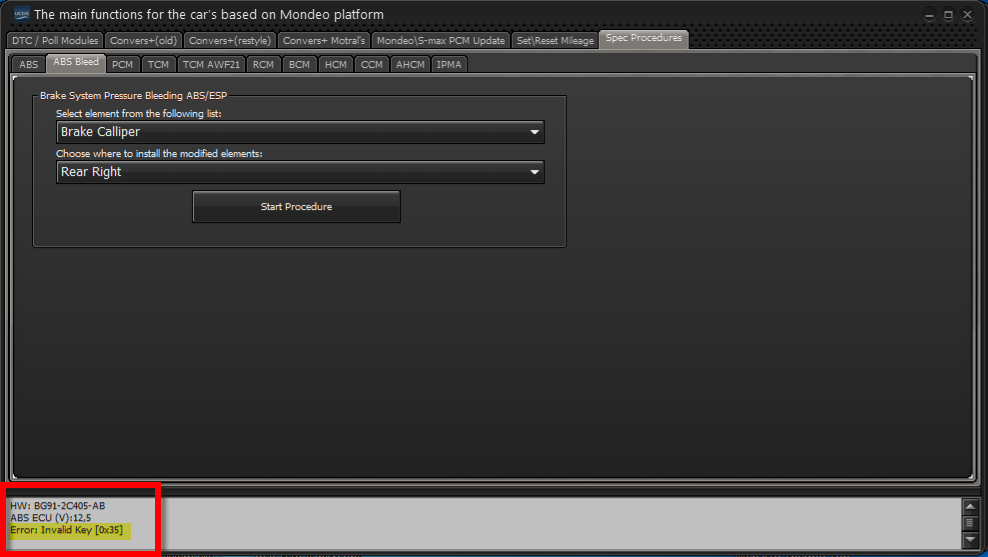
Task: Switch to DTC / Poll Modules tab
Action: pyautogui.click(x=55, y=41)
